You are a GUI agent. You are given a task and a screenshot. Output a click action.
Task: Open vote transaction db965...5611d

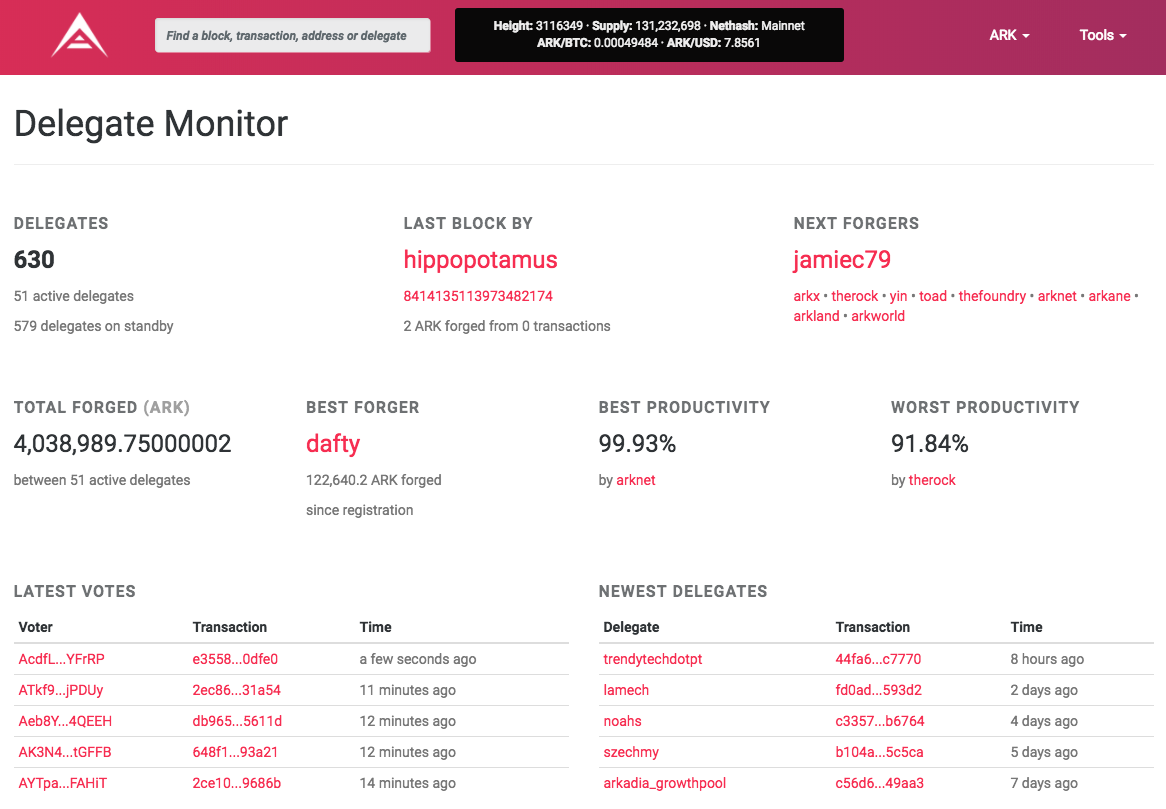237,721
